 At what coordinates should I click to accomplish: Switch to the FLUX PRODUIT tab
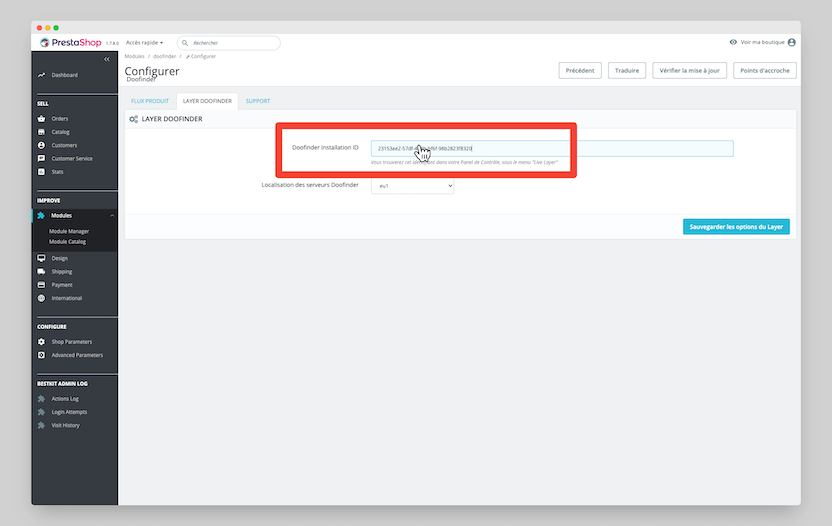click(150, 101)
